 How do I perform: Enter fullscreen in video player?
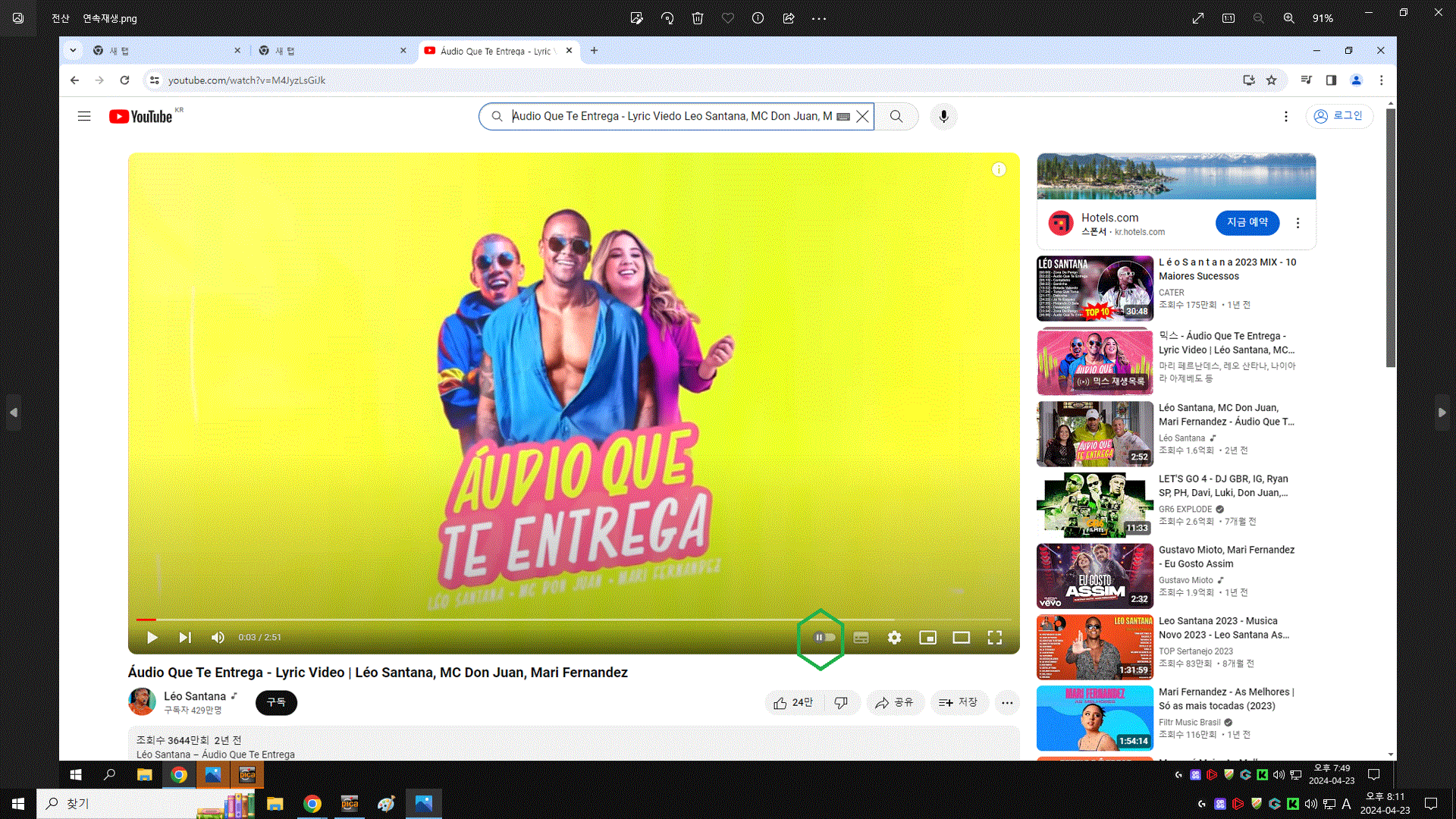(995, 638)
